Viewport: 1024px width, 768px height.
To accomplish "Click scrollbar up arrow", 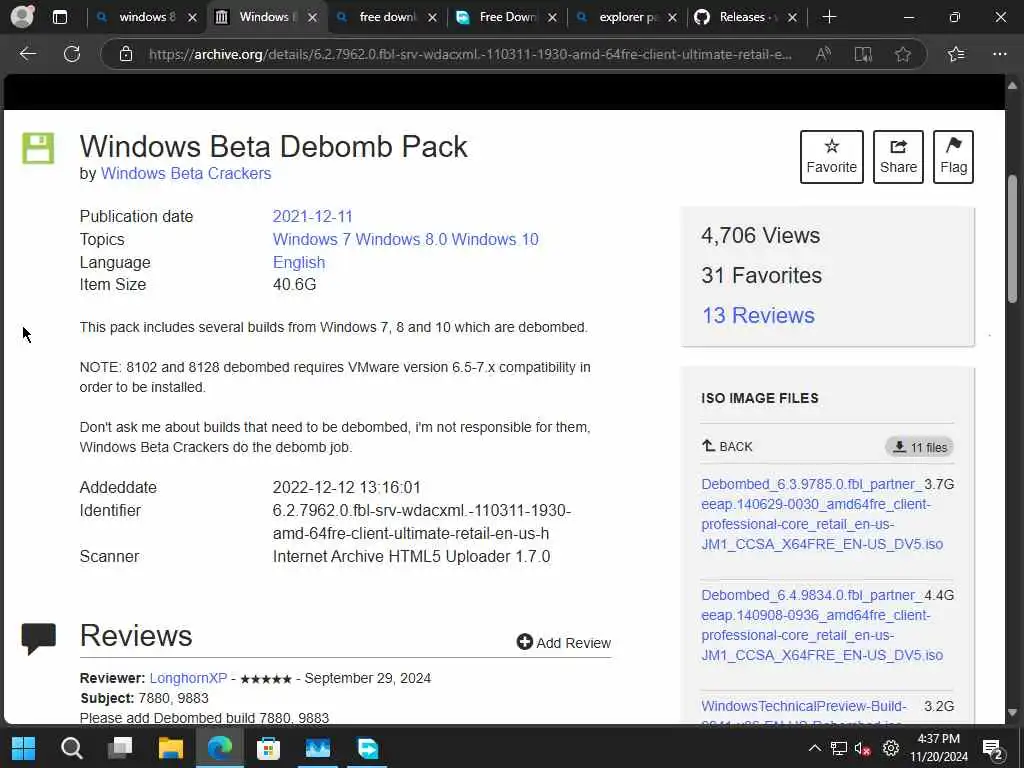I will pos(1012,86).
